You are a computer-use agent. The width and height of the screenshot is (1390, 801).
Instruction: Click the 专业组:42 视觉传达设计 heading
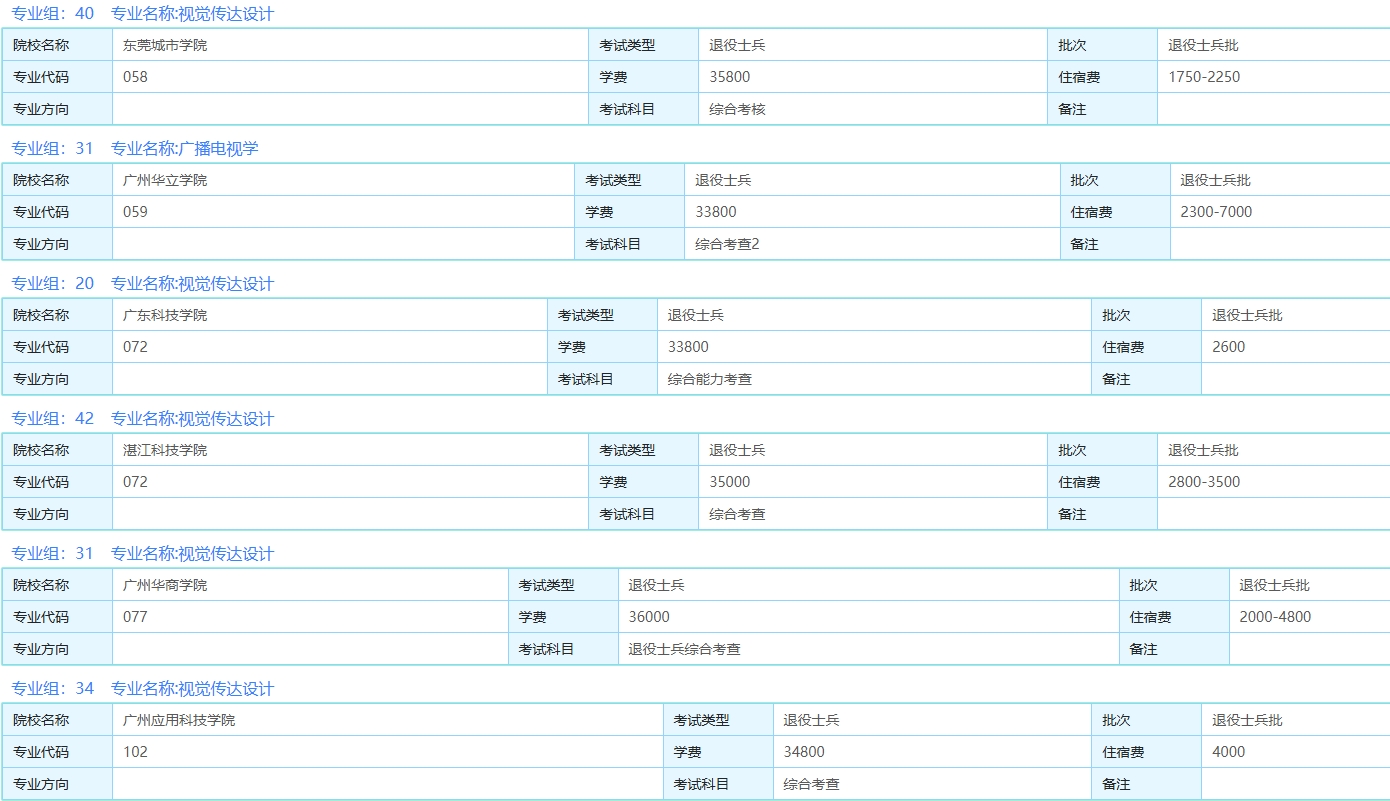[x=142, y=419]
